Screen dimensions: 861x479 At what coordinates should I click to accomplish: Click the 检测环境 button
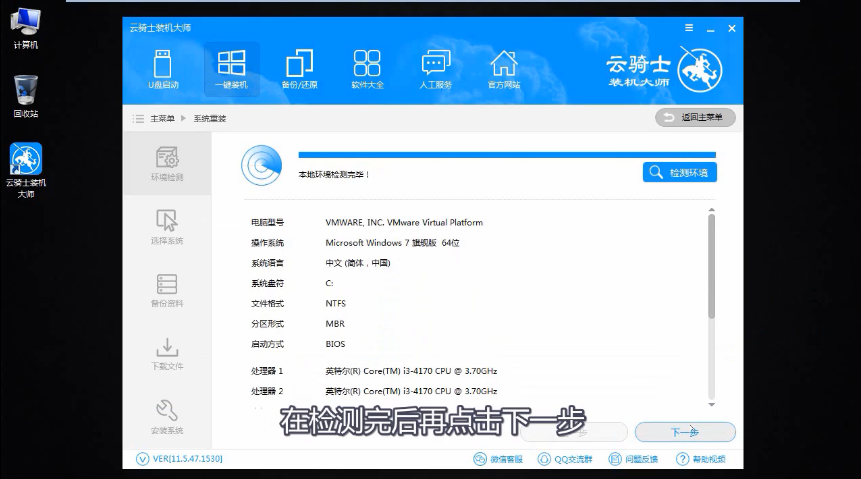(680, 172)
